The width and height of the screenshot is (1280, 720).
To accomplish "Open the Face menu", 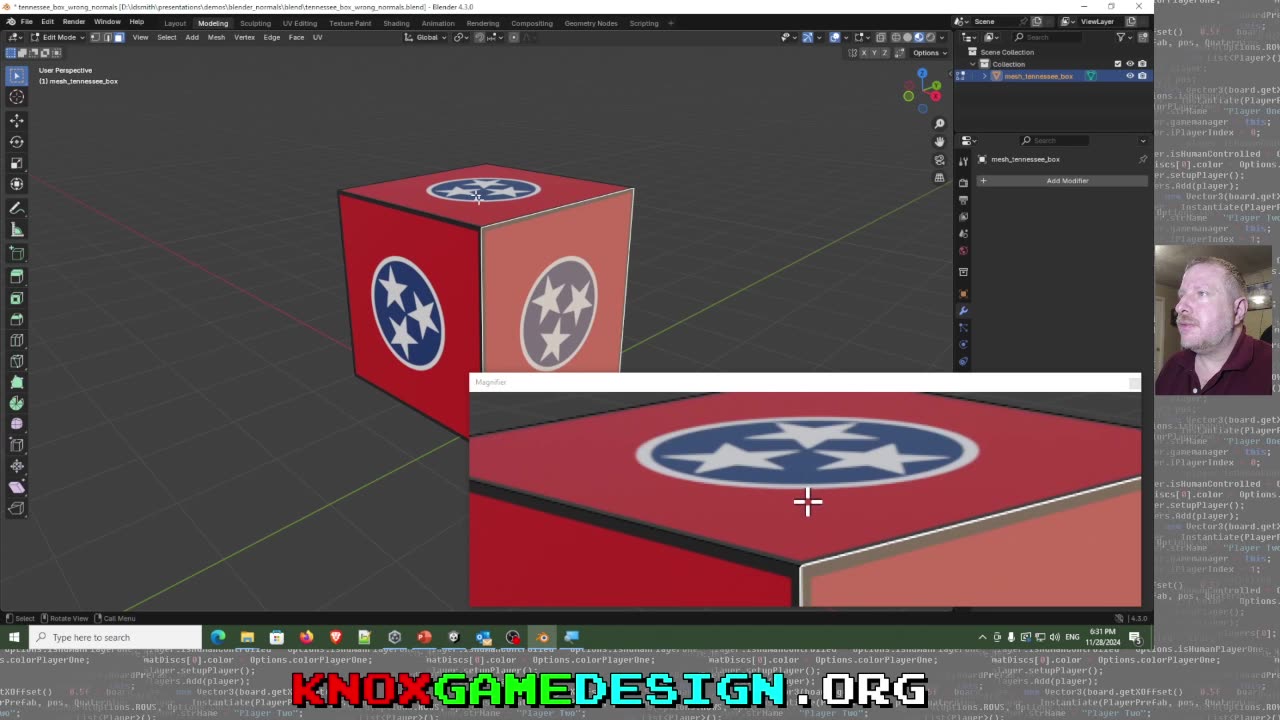I will tap(296, 37).
